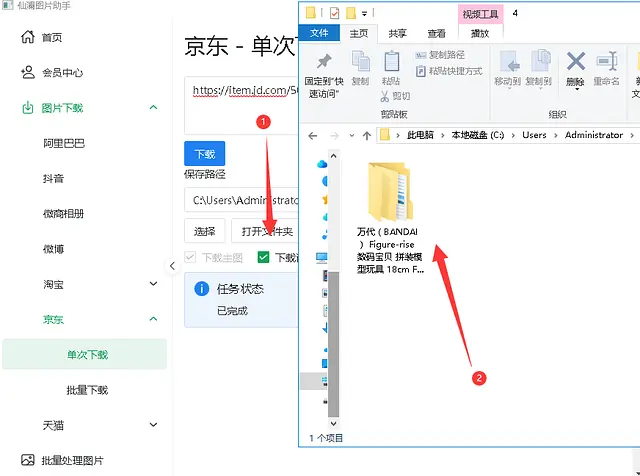Image resolution: width=640 pixels, height=476 pixels.
Task: Switch to the 查看 ribbon tab
Action: tap(436, 33)
